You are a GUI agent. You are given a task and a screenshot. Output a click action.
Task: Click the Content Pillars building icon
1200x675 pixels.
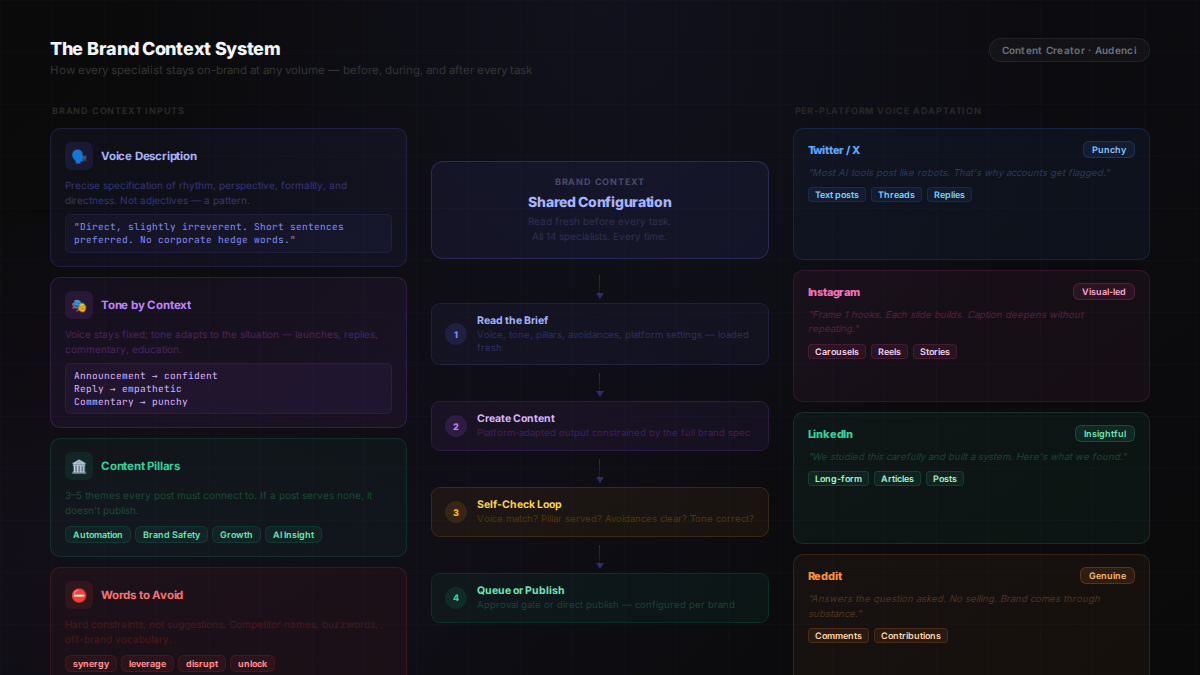(79, 466)
